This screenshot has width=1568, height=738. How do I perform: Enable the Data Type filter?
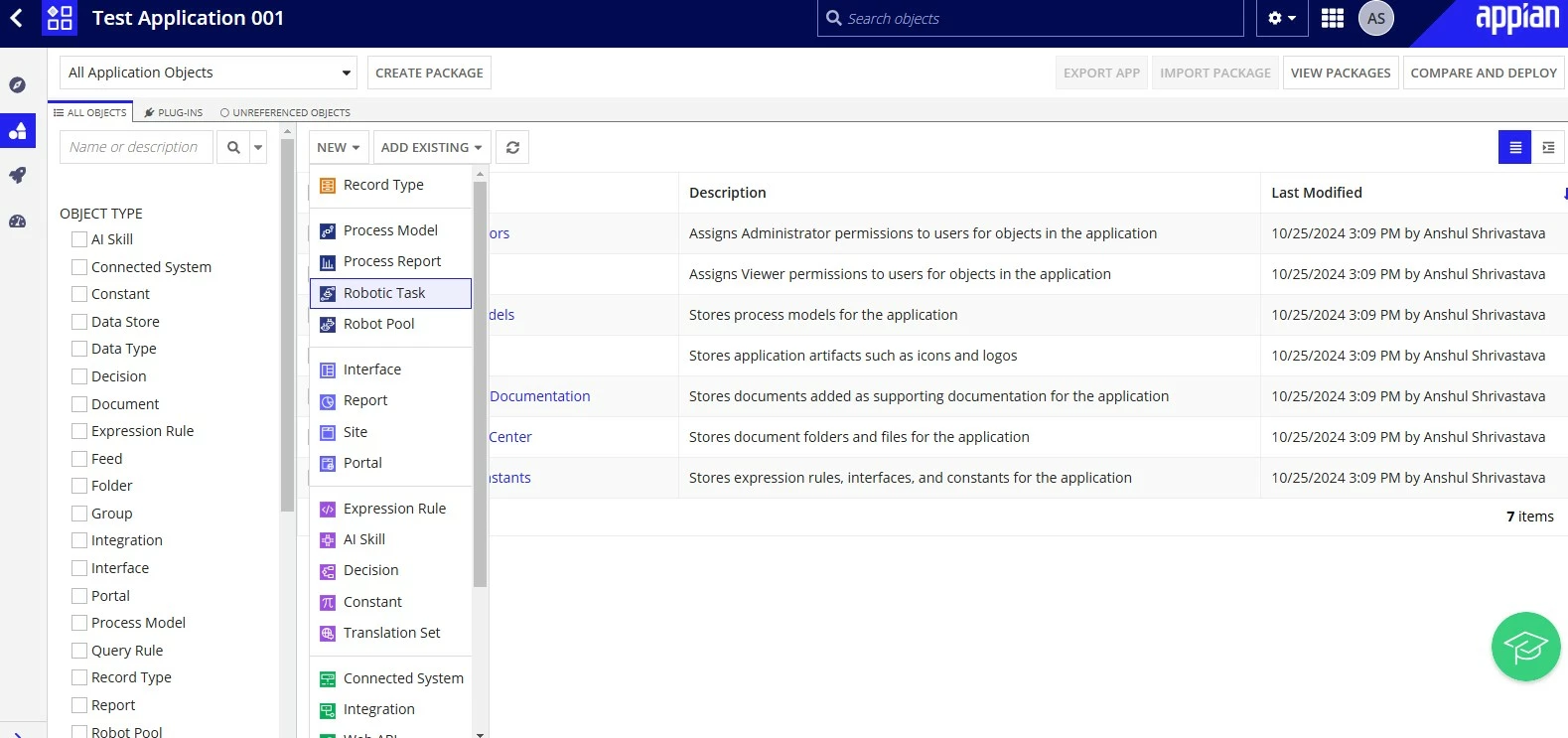click(x=79, y=349)
